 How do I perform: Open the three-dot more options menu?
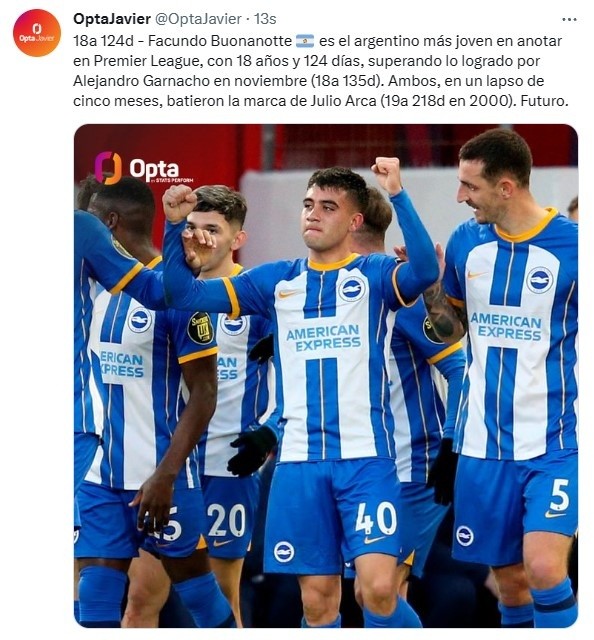pyautogui.click(x=569, y=19)
